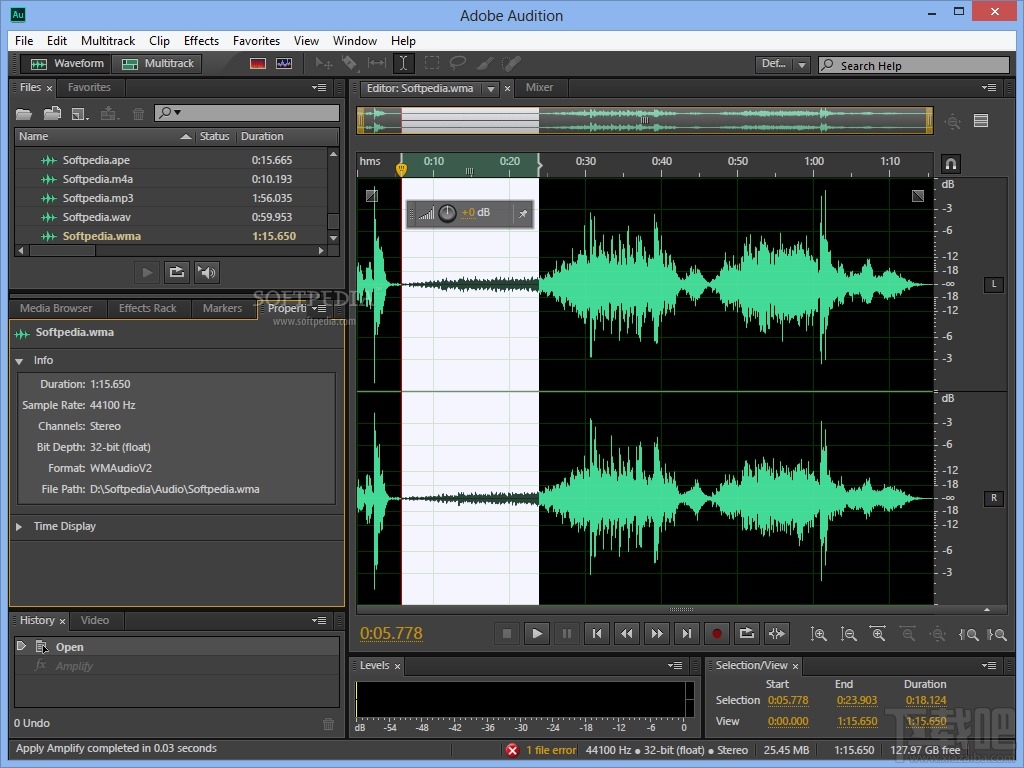Toggle automatic preview playback in Files panel

(207, 271)
